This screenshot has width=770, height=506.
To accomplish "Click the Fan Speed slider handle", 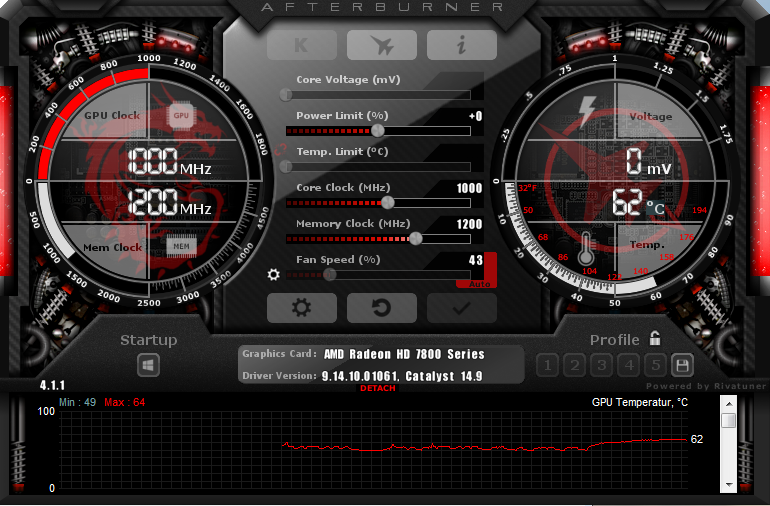I will (330, 275).
